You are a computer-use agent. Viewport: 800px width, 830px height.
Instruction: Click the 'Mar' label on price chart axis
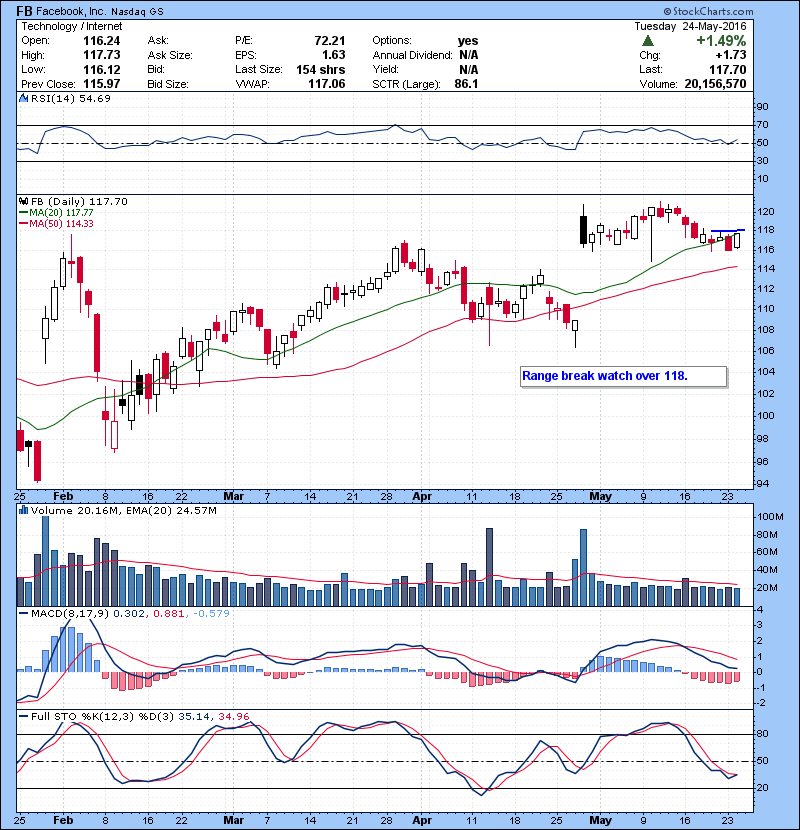(233, 496)
